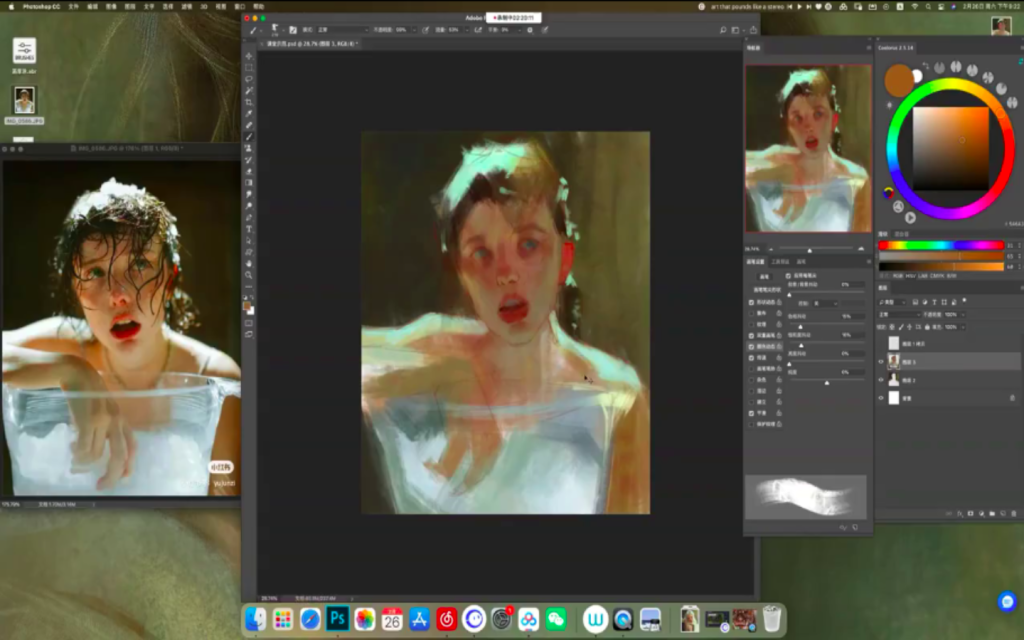This screenshot has width=1024, height=640.
Task: Toggle first checkbox in brush settings list
Action: [752, 302]
